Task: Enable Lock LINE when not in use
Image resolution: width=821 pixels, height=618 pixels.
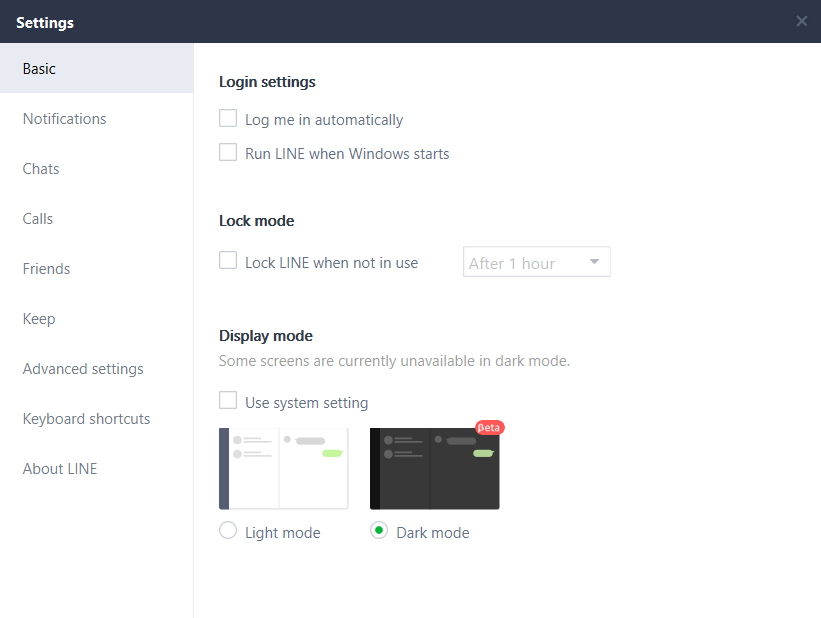Action: click(228, 262)
